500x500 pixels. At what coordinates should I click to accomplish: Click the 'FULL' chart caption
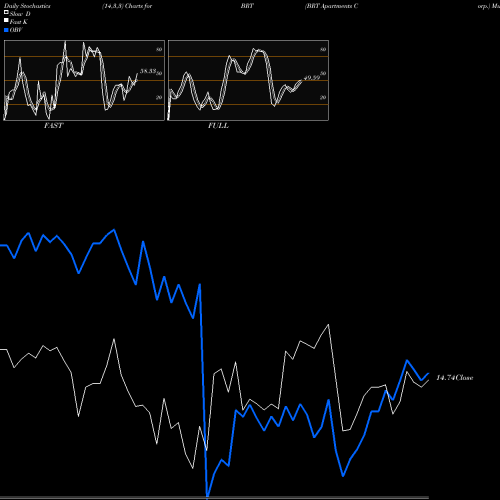tap(218, 126)
